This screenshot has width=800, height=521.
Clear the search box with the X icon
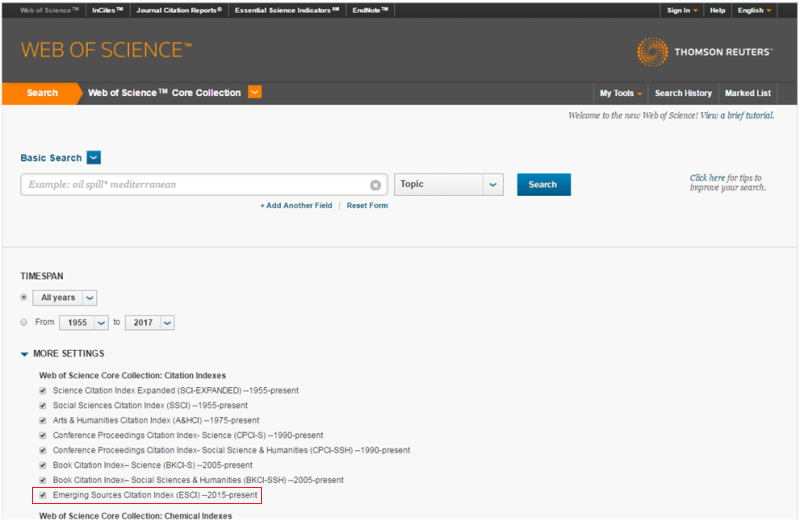(376, 185)
